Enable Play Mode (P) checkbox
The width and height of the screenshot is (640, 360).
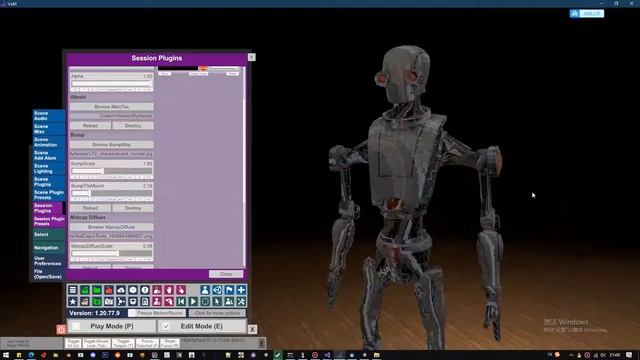[x=76, y=326]
